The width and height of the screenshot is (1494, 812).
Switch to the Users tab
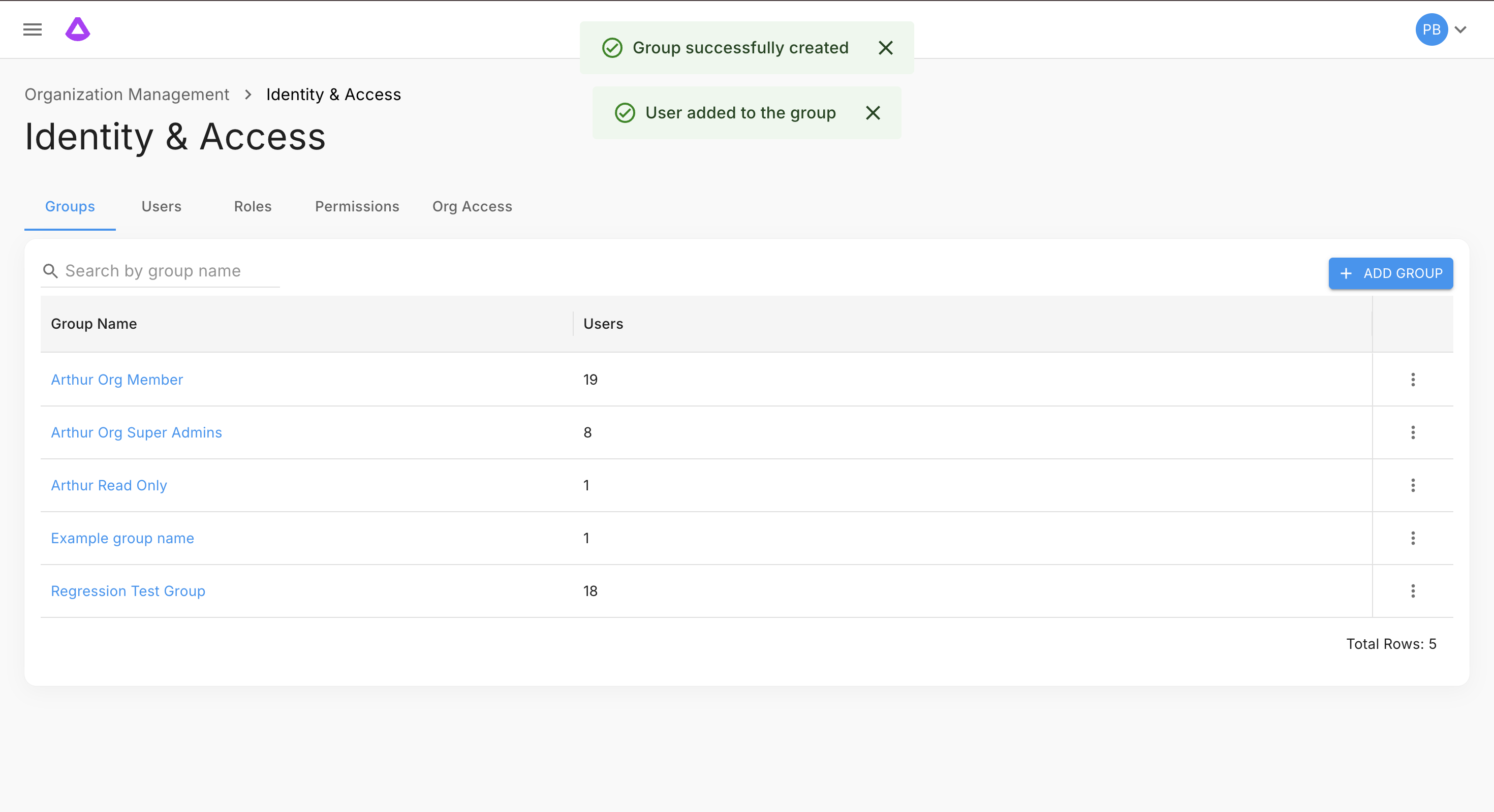click(161, 206)
